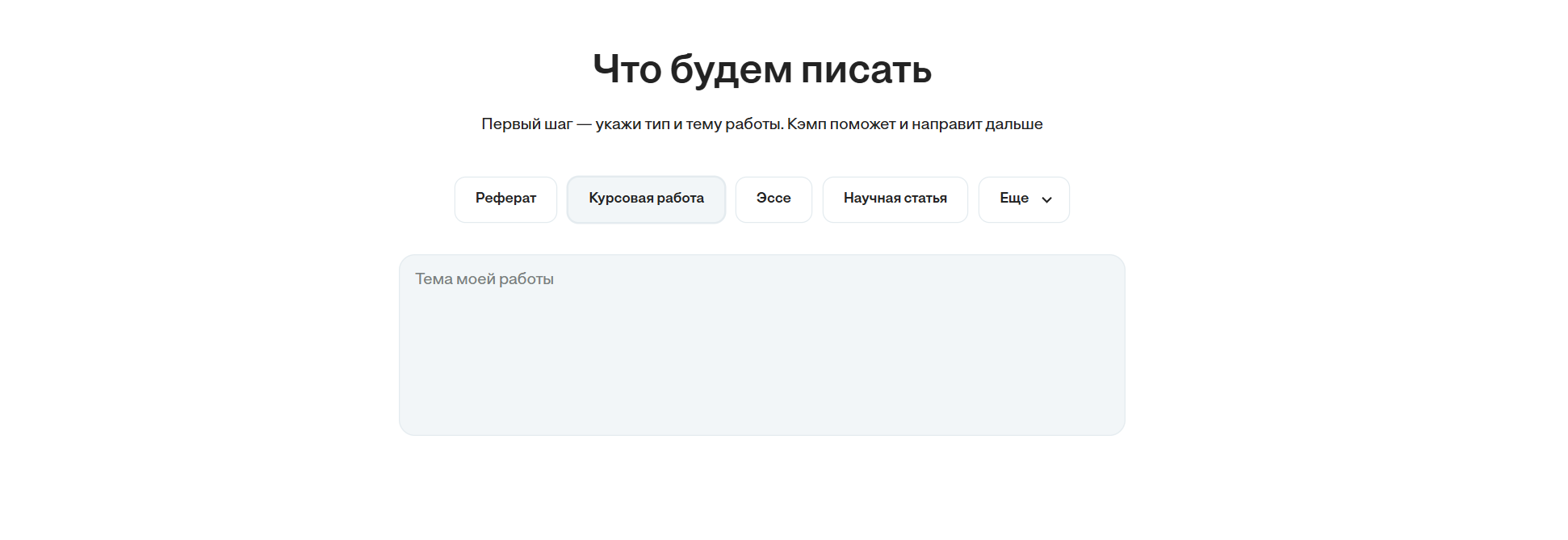Set work type to Реферат
The image size is (1568, 540).
coord(505,199)
